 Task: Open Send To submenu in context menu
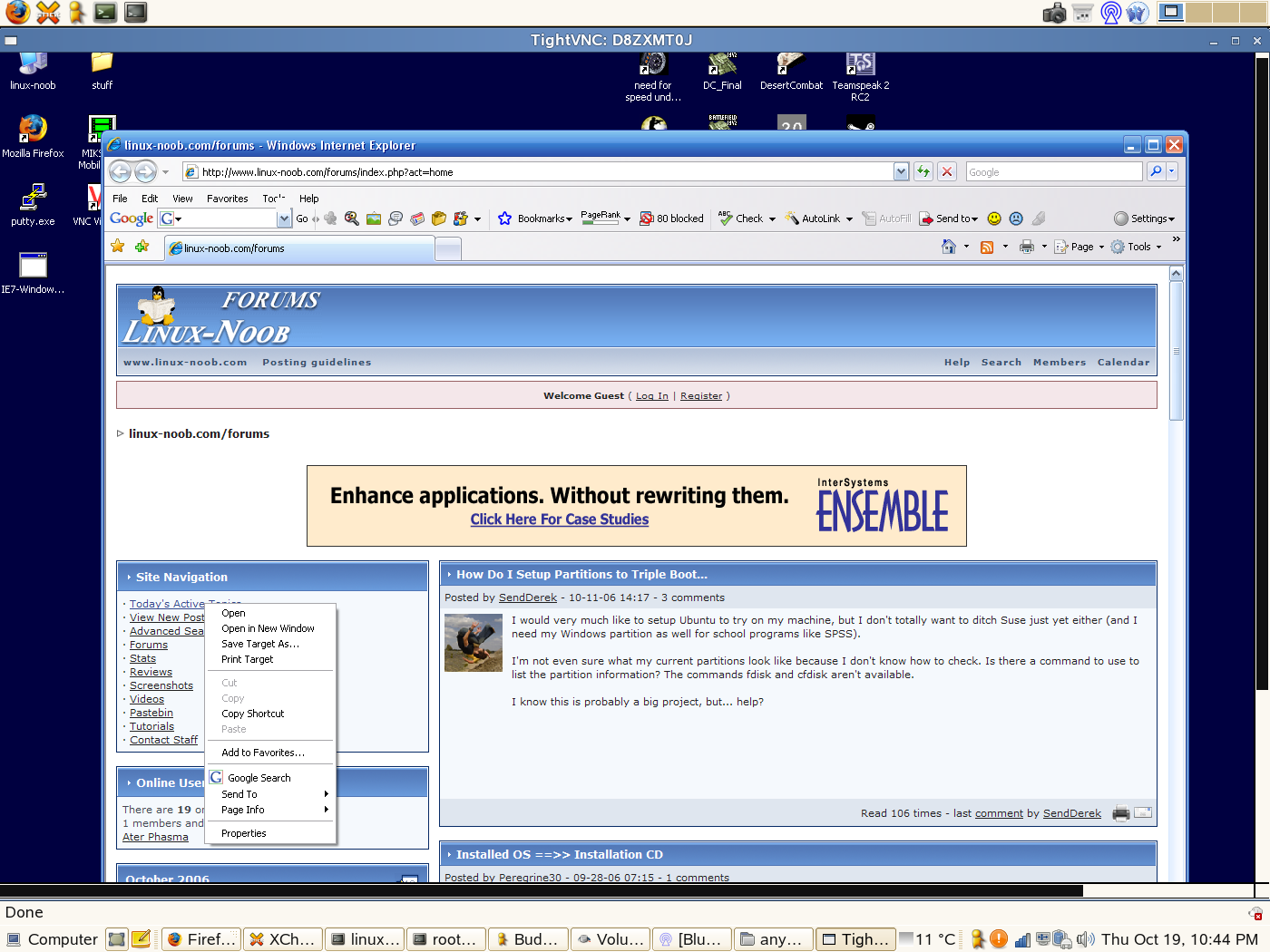coord(272,794)
